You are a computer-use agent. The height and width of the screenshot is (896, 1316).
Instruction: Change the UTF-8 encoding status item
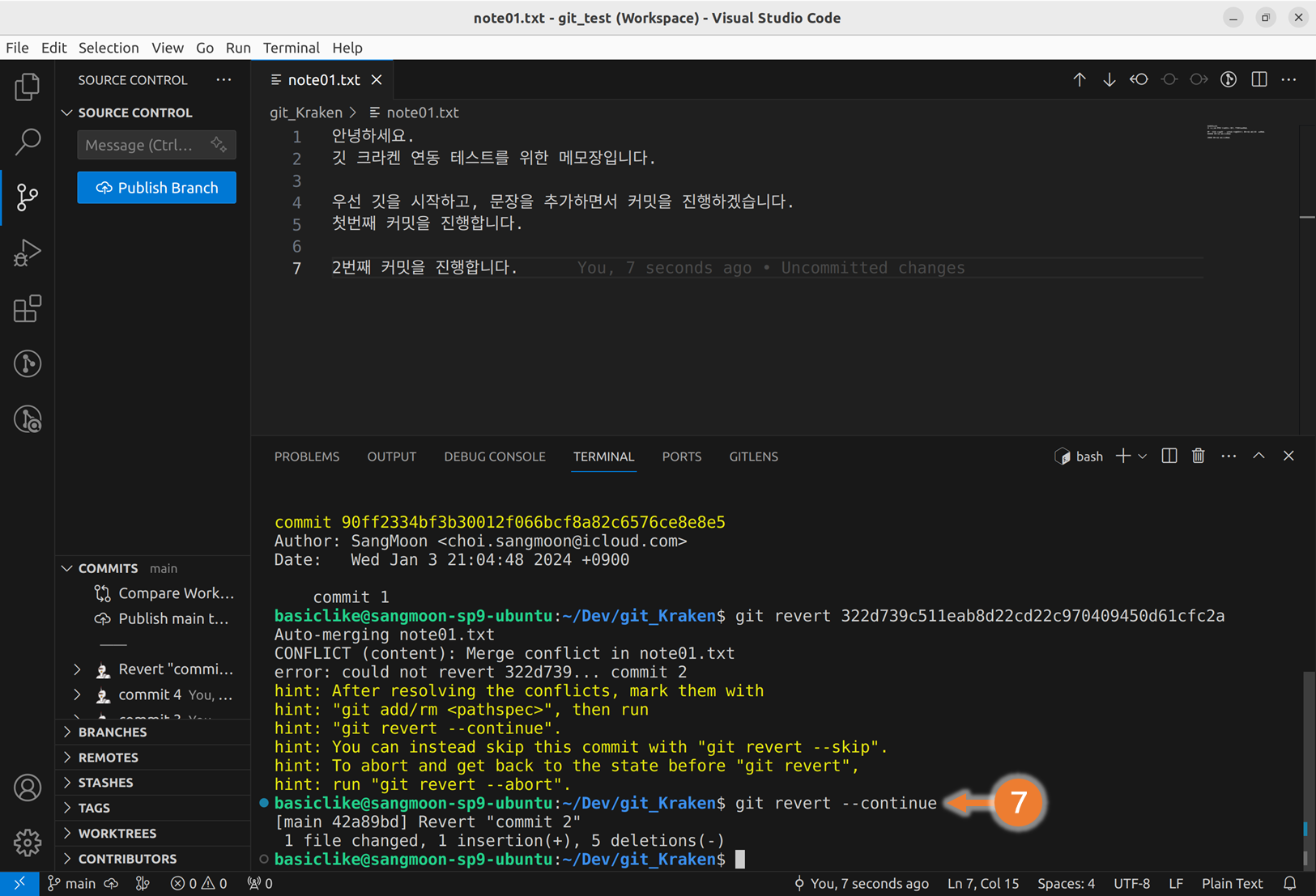[x=1131, y=884]
